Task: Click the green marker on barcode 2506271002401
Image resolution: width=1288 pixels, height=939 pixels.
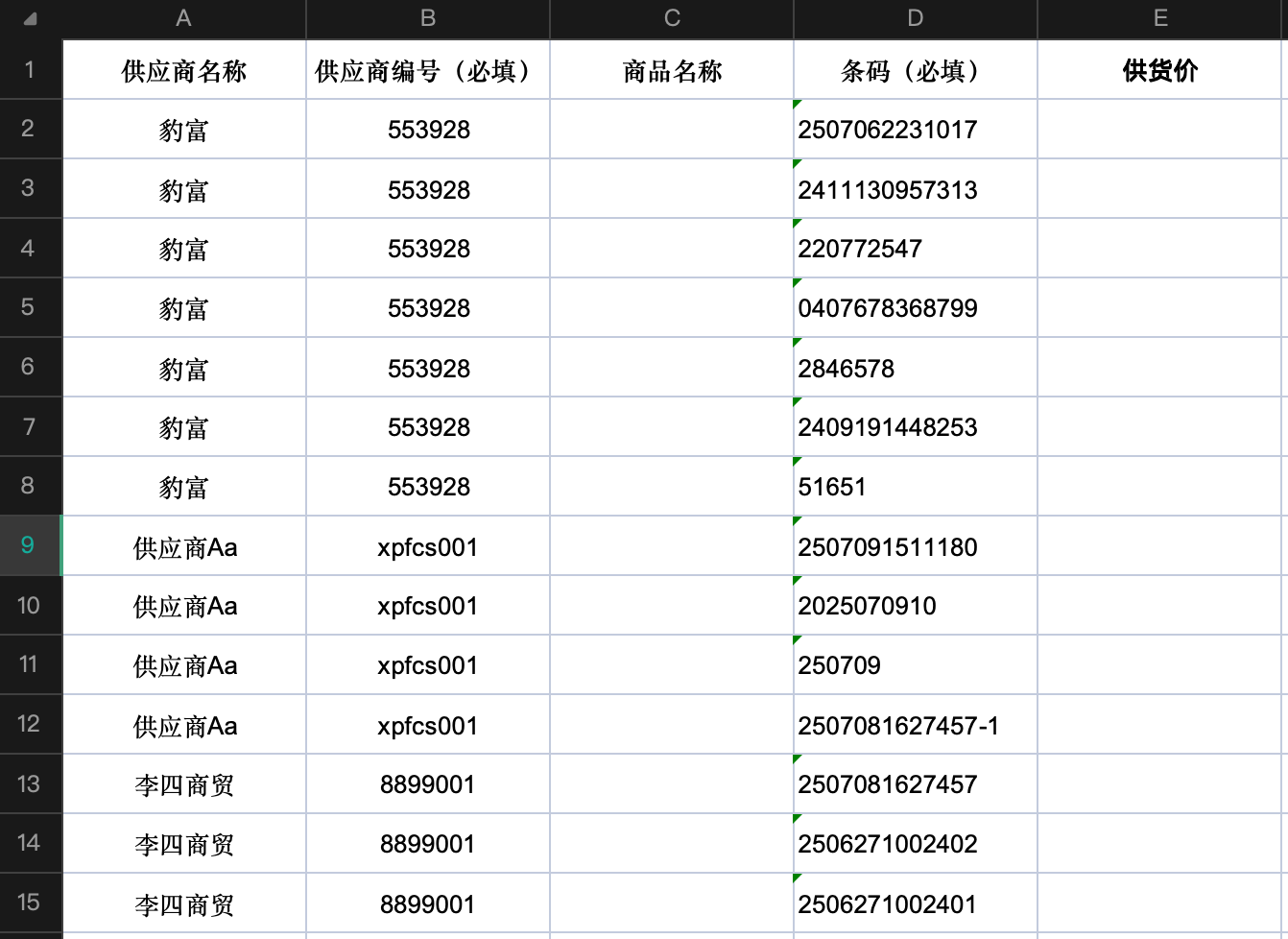Action: tap(797, 879)
